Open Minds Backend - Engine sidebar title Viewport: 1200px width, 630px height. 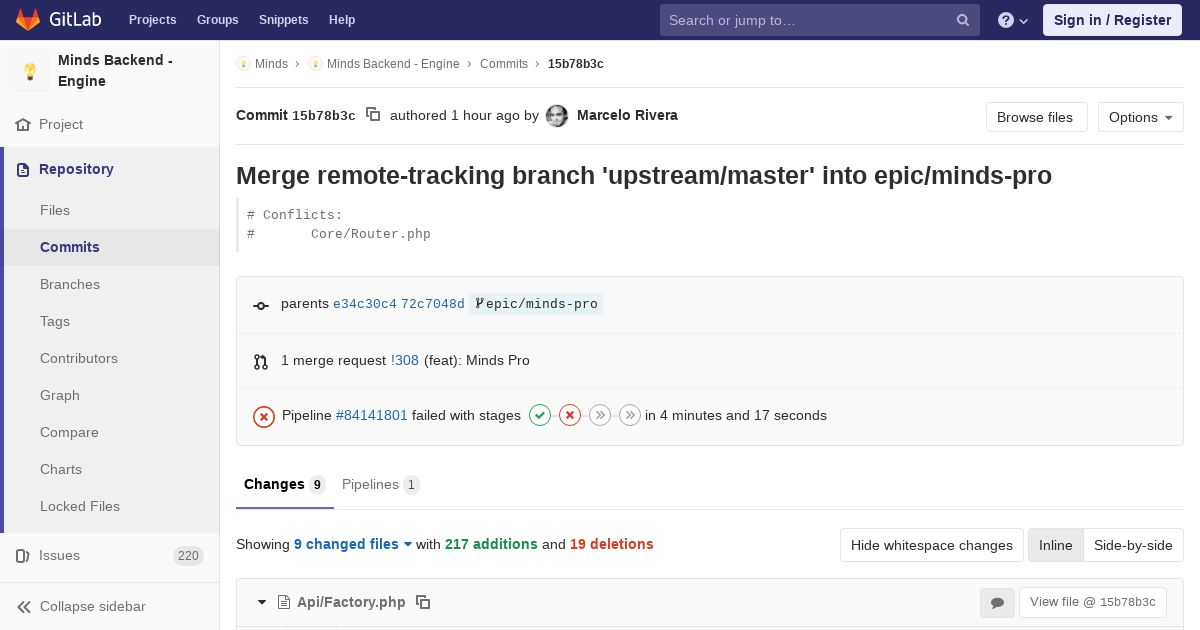point(115,70)
